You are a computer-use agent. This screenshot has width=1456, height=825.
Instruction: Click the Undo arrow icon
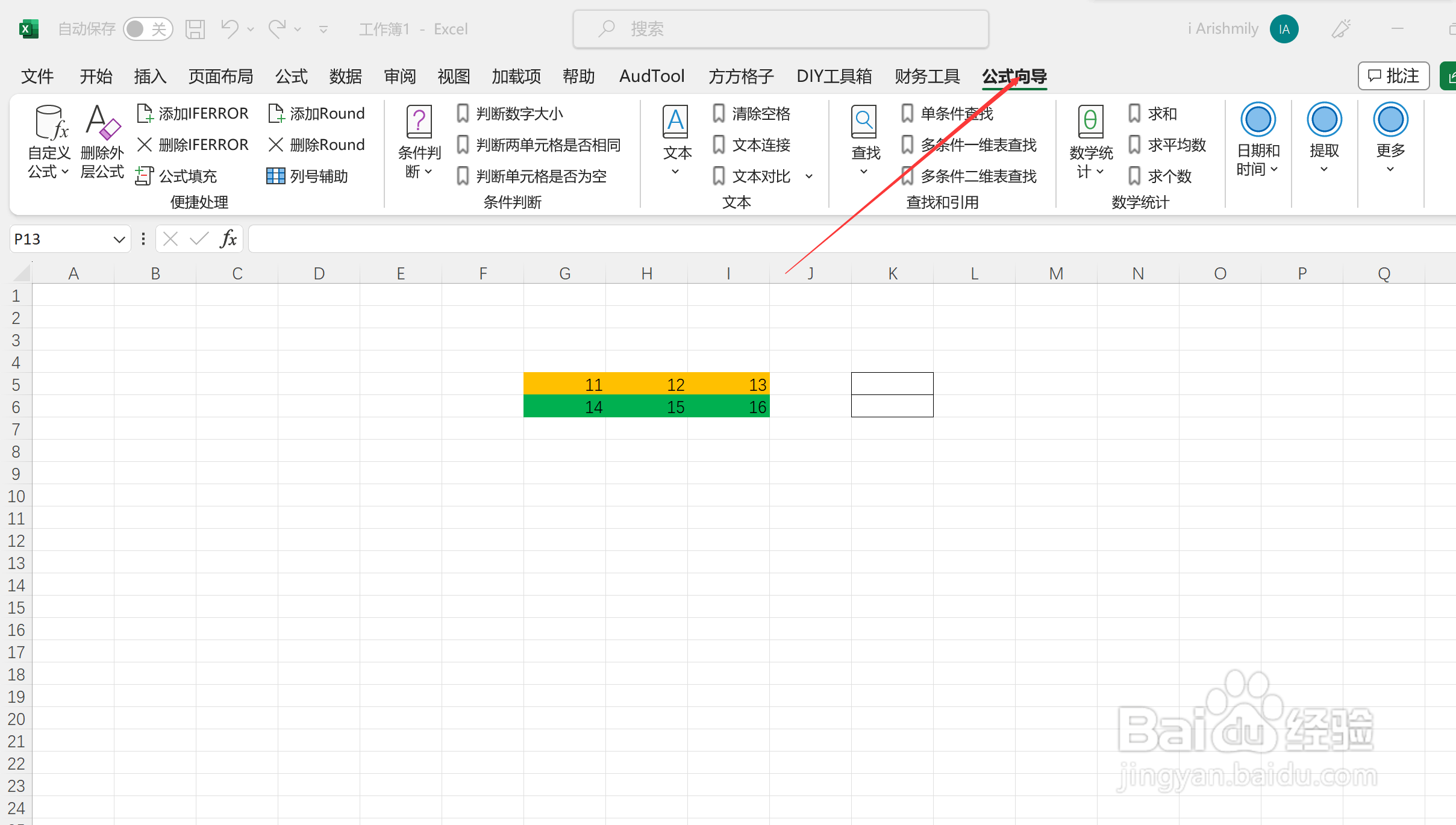230,29
